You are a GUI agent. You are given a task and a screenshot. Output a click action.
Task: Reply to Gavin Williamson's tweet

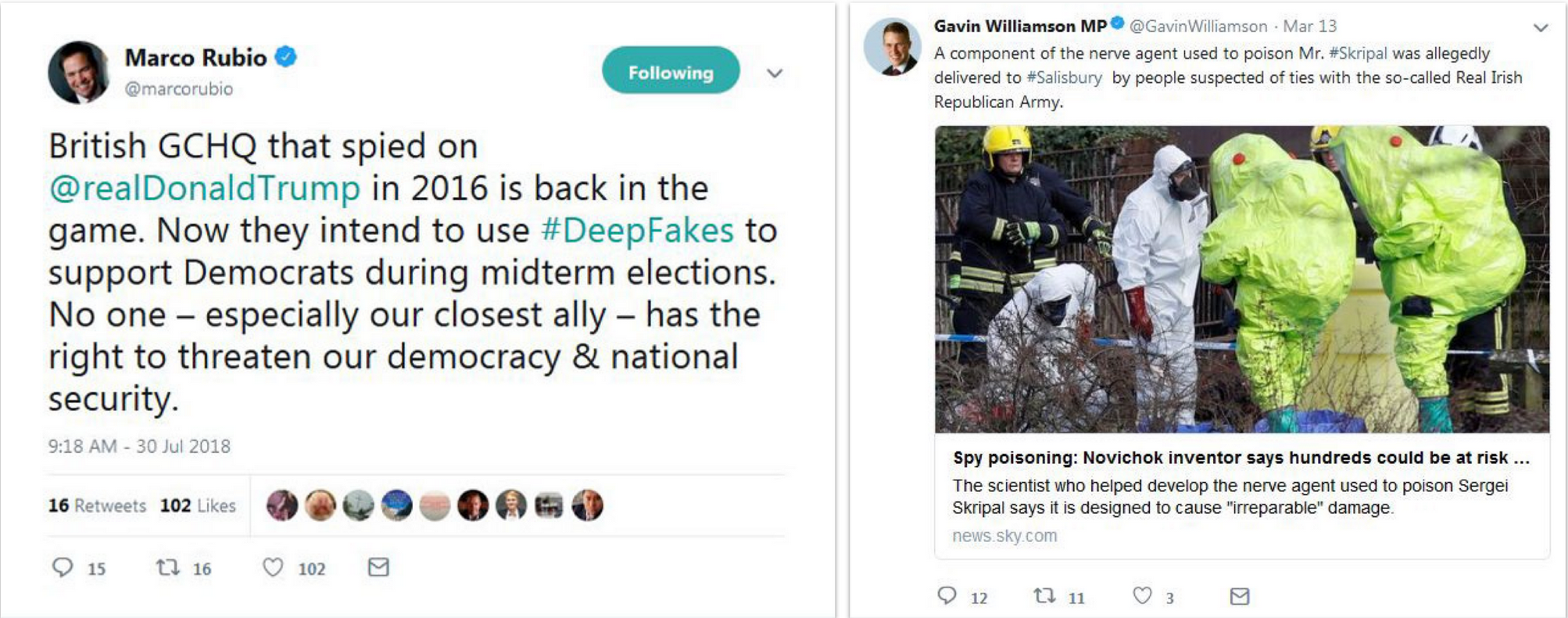click(947, 596)
